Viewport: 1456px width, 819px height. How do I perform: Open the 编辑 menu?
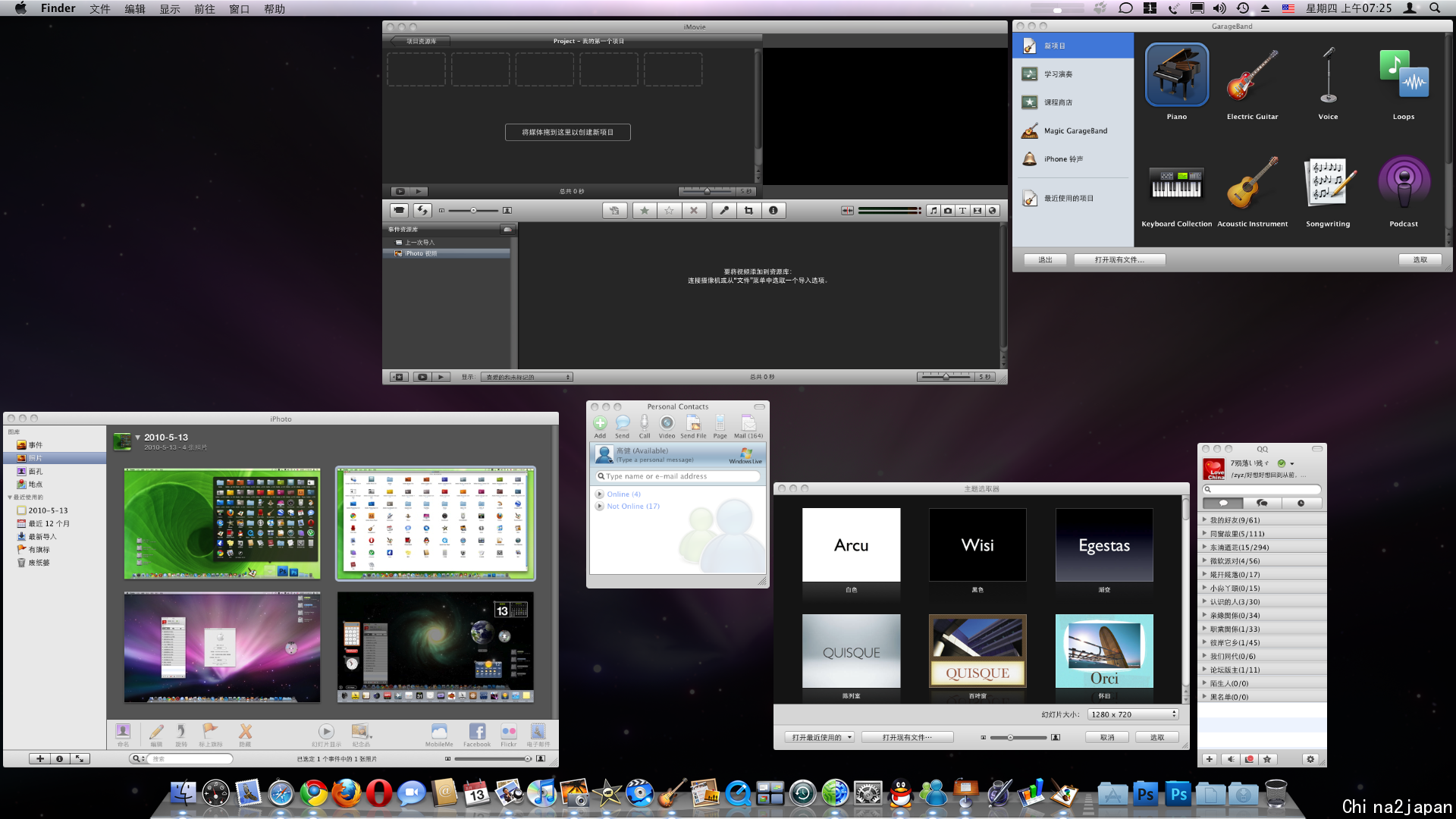pyautogui.click(x=135, y=8)
